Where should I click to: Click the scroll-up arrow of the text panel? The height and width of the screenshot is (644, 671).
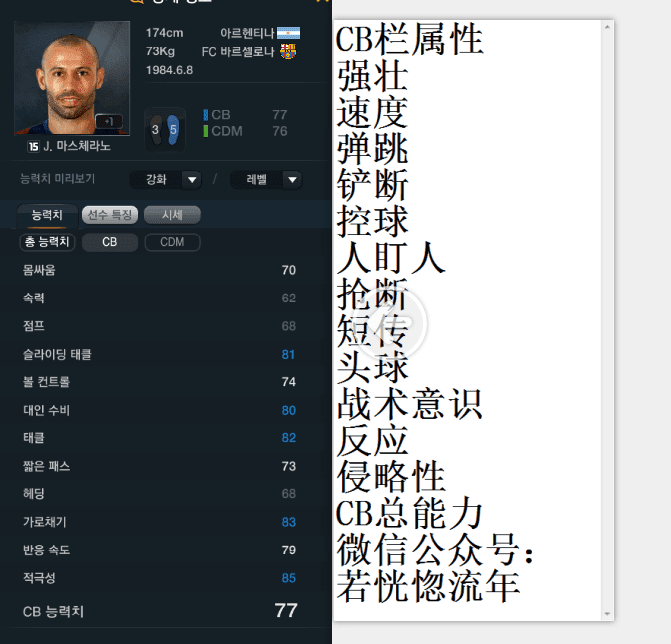[x=607, y=27]
